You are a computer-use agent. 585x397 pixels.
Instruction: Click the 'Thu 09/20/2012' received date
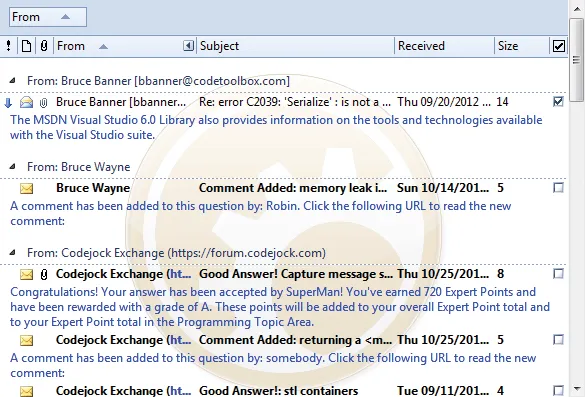click(x=444, y=102)
